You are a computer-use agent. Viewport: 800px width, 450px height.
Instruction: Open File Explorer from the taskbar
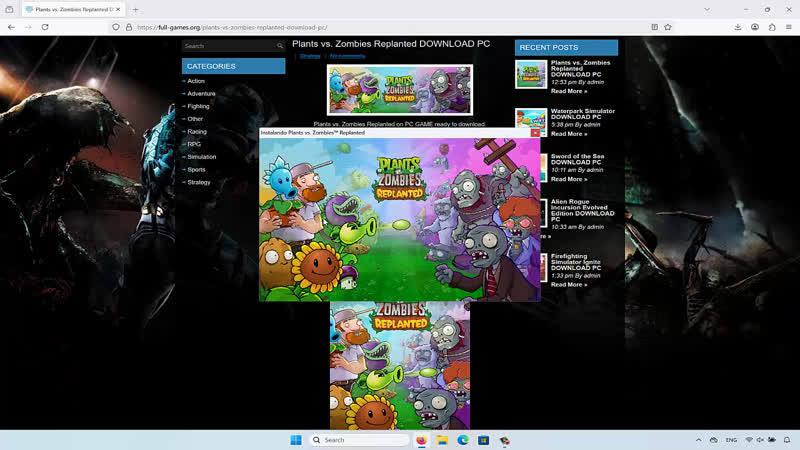tap(442, 440)
